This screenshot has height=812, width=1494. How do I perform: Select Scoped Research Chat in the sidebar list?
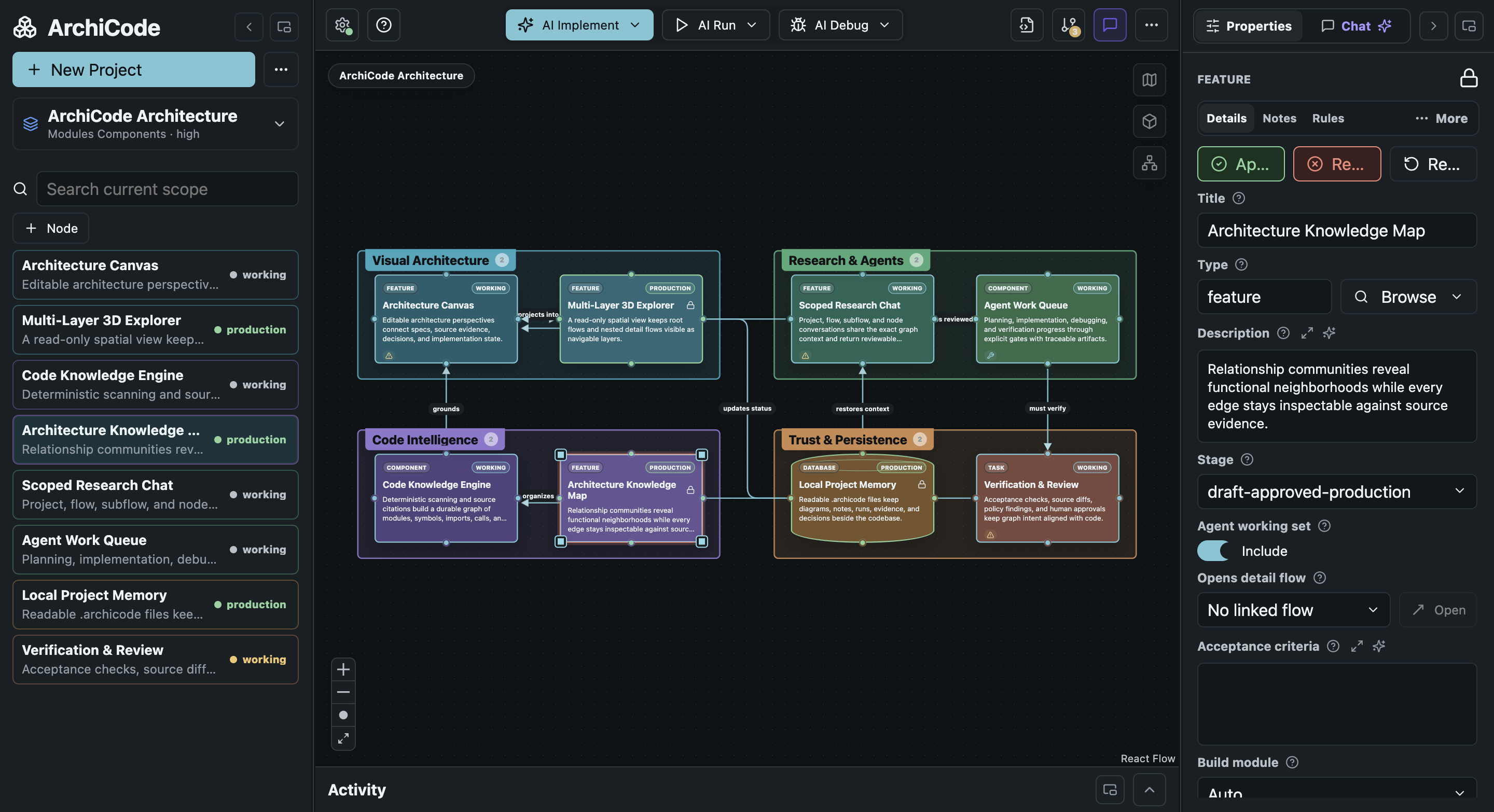[x=156, y=494]
